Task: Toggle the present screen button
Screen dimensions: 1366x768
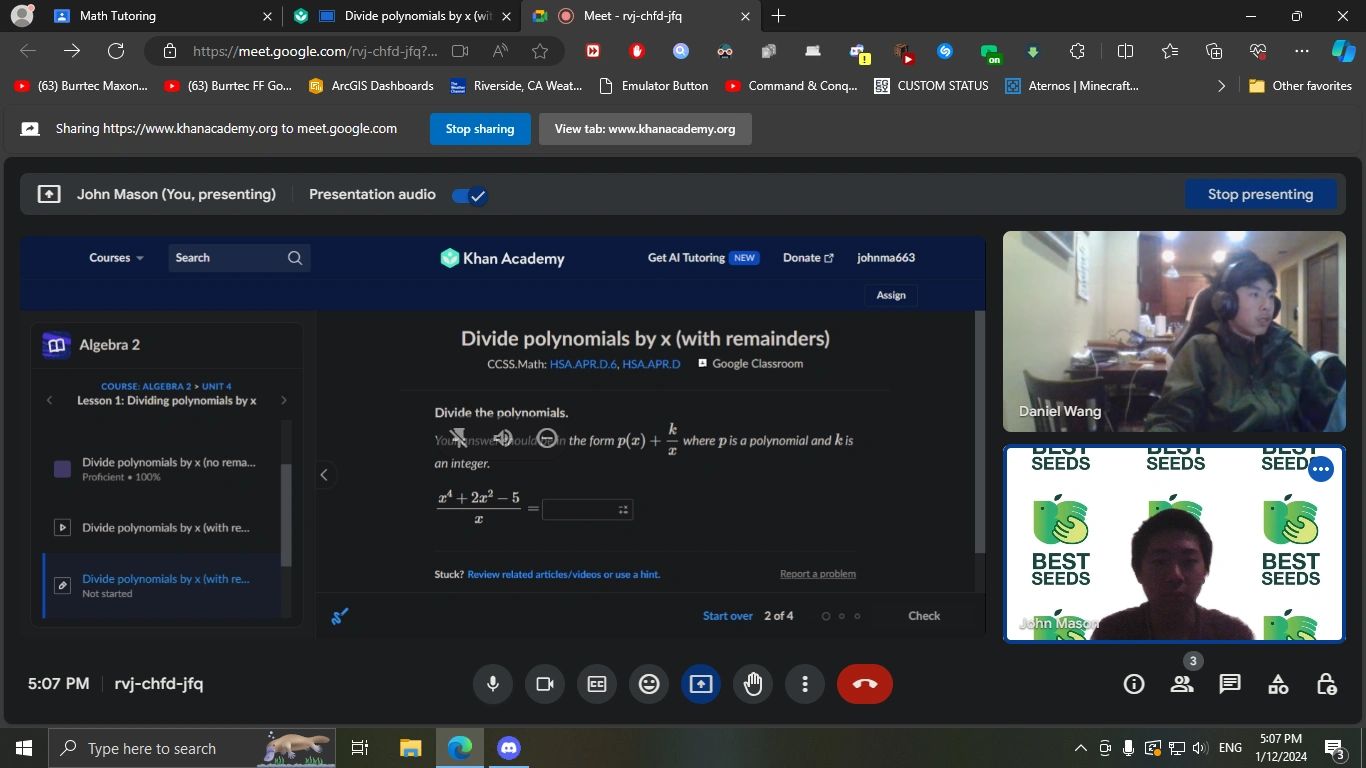Action: click(701, 684)
